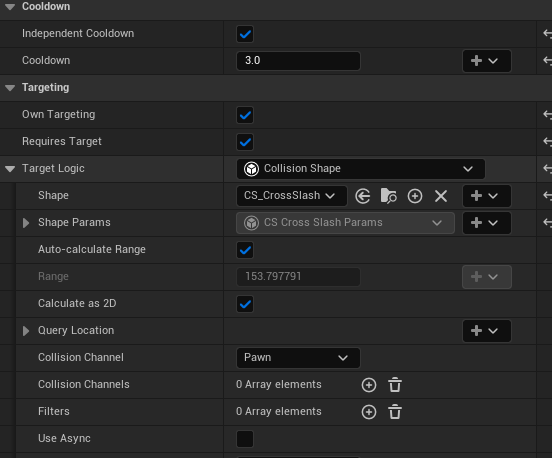The width and height of the screenshot is (552, 458).
Task: Reset Independent Cooldown to default arrow
Action: 547,33
